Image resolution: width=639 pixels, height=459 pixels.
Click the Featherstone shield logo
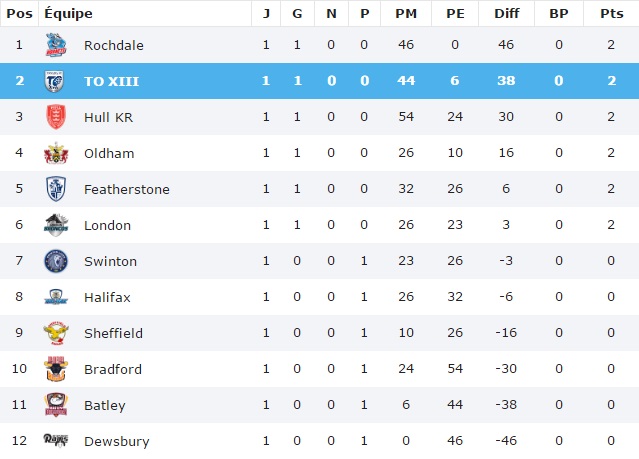55,189
